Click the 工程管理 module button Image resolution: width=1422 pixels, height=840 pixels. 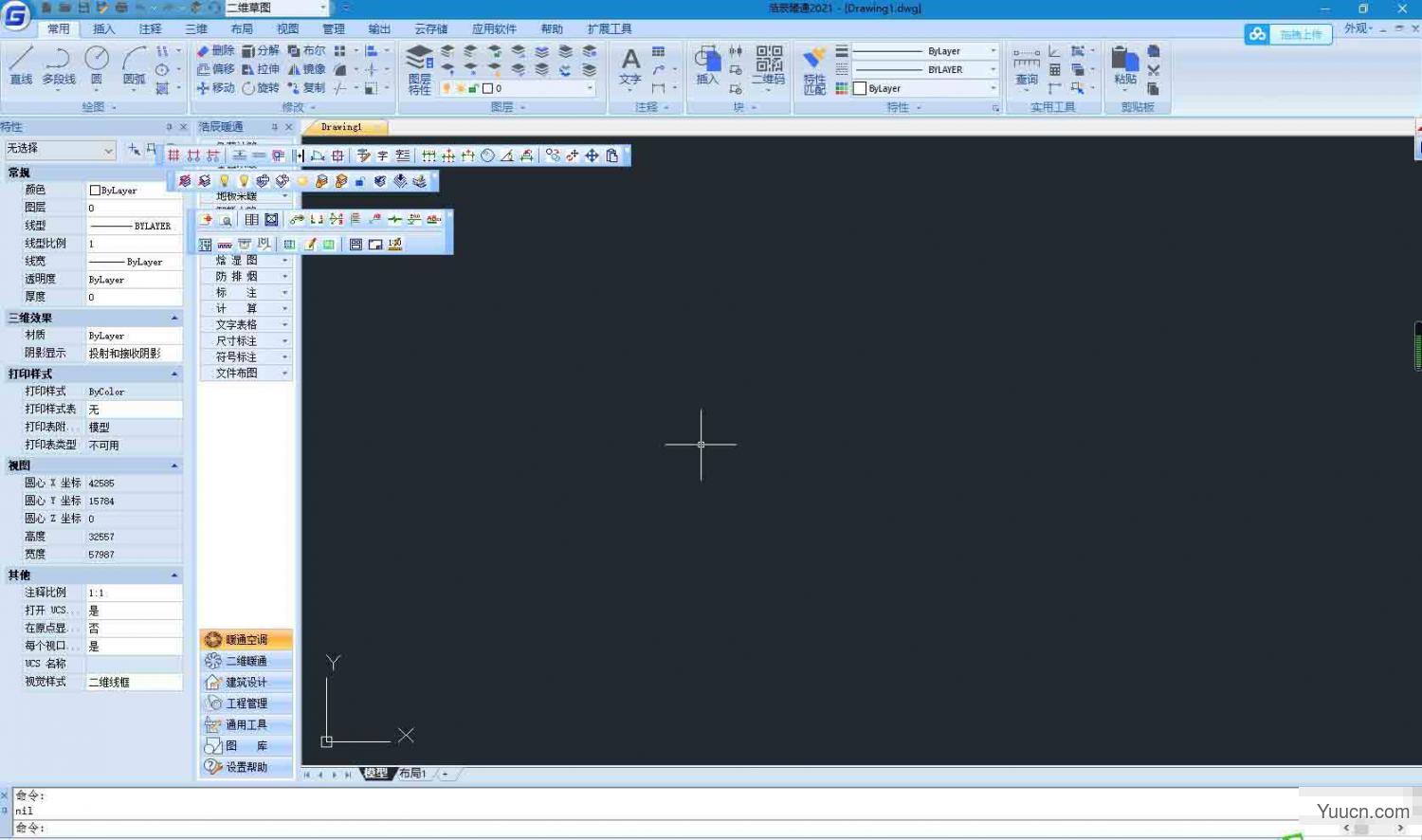[246, 703]
